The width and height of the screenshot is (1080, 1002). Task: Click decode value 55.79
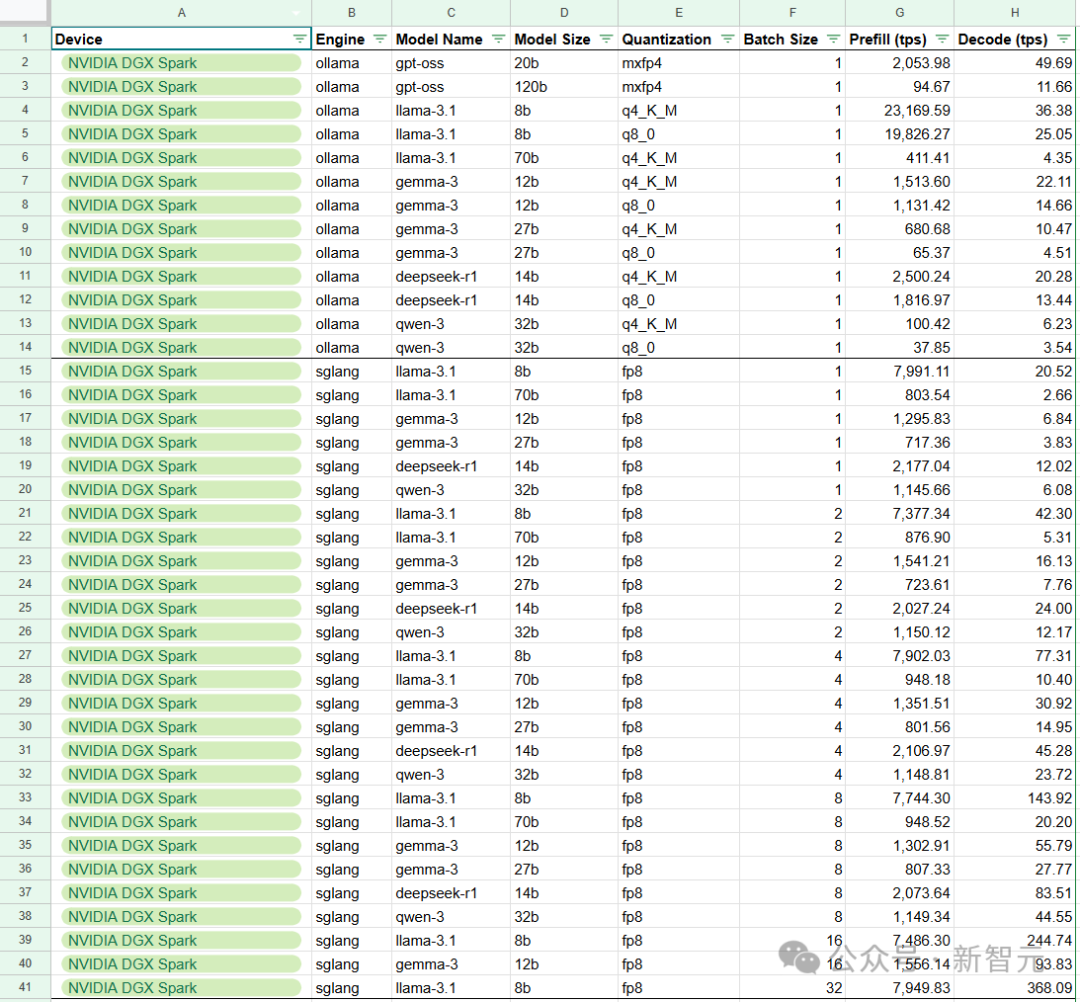point(1015,846)
